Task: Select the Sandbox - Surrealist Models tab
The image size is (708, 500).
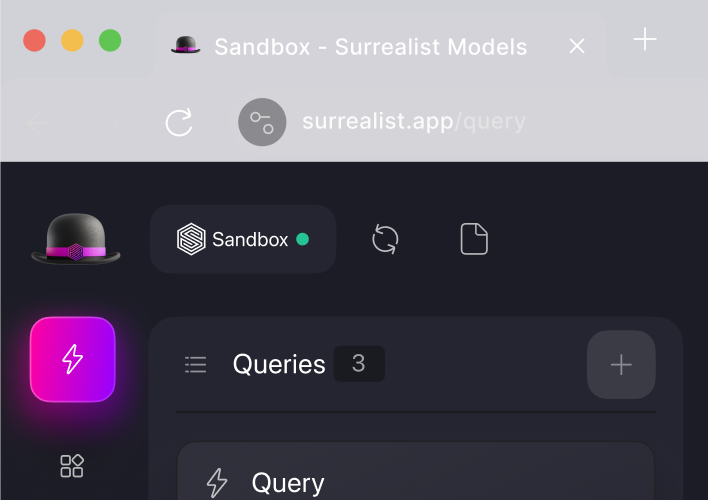Action: 370,46
